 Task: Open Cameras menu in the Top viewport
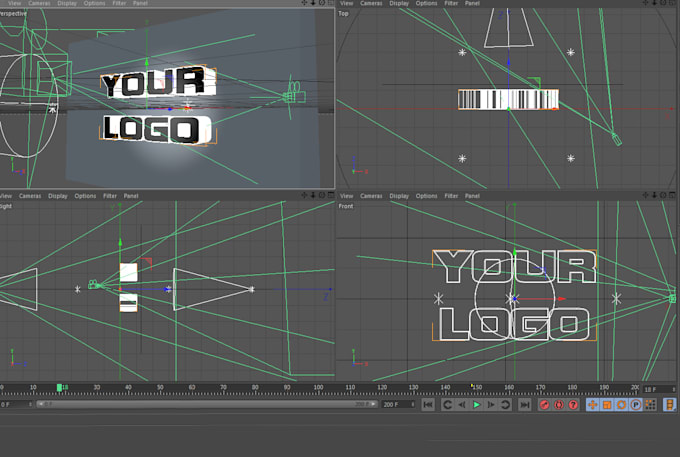pyautogui.click(x=371, y=3)
